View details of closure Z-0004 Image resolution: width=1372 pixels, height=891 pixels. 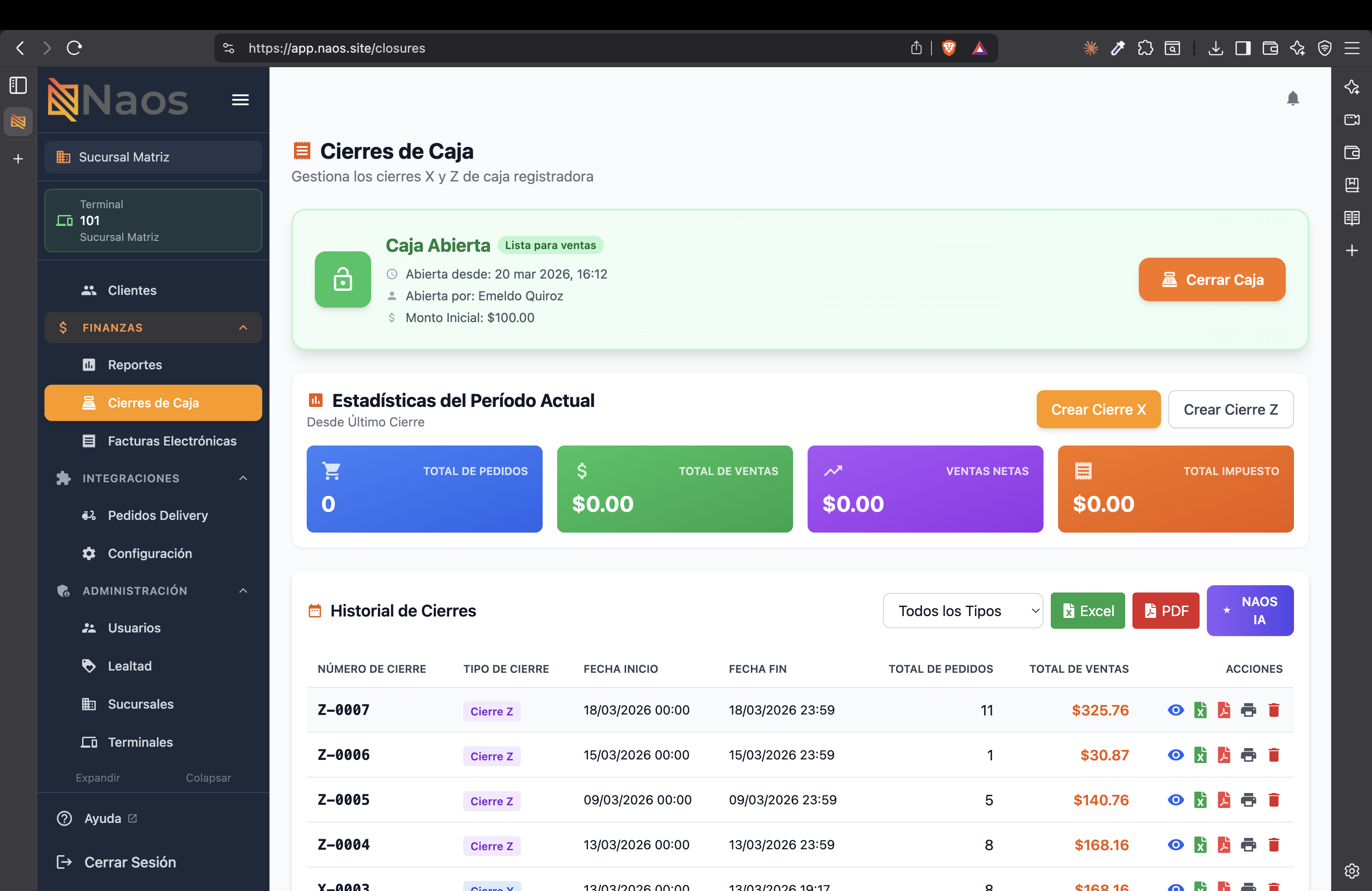(x=1176, y=844)
